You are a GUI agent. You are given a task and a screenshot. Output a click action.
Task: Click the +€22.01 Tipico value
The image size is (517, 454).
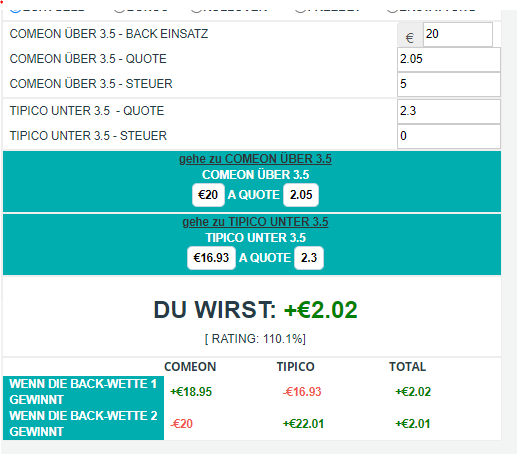(303, 424)
